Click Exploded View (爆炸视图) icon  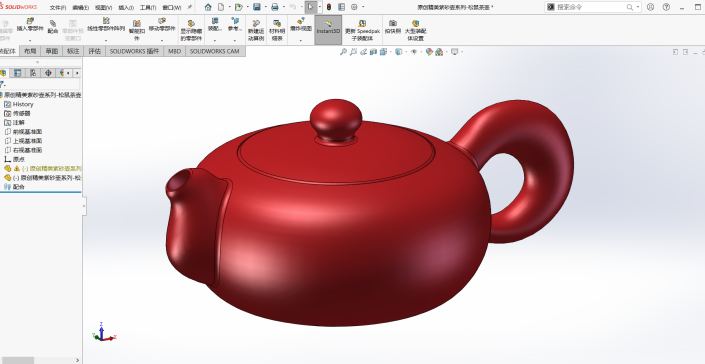pyautogui.click(x=301, y=21)
